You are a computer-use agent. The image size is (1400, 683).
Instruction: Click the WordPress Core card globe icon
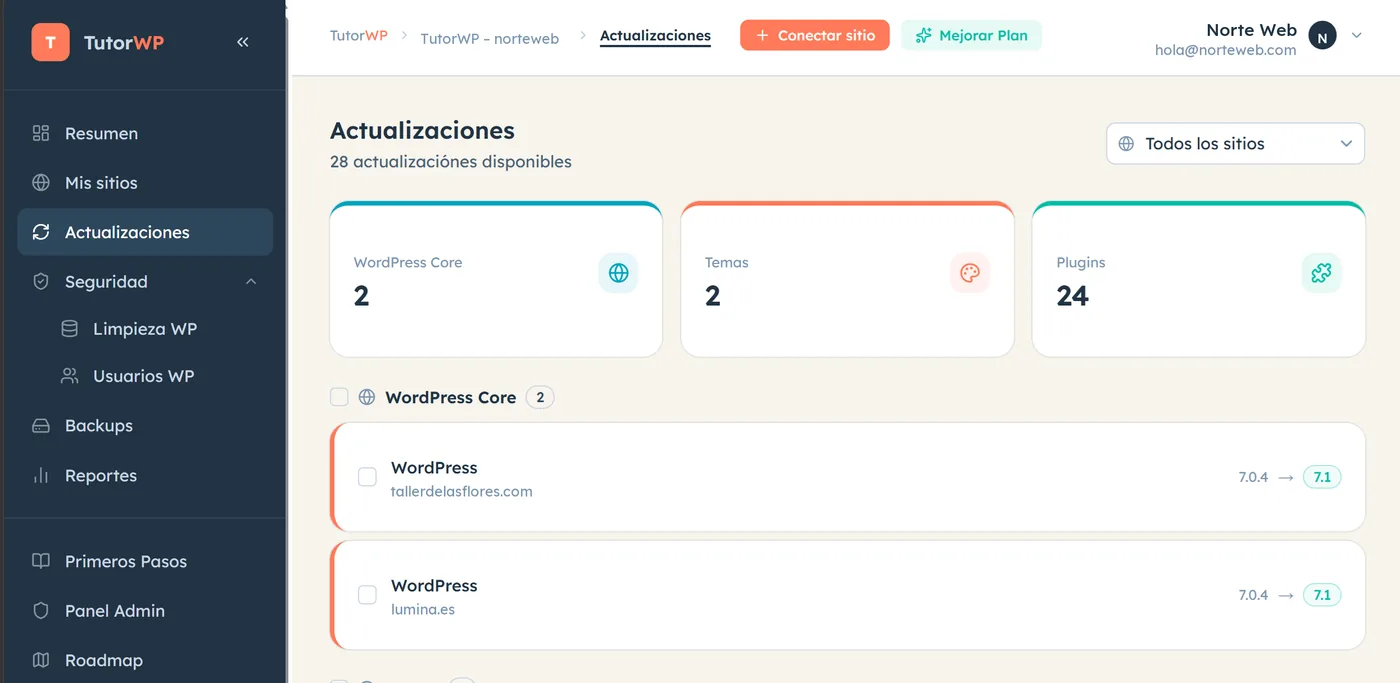(618, 273)
